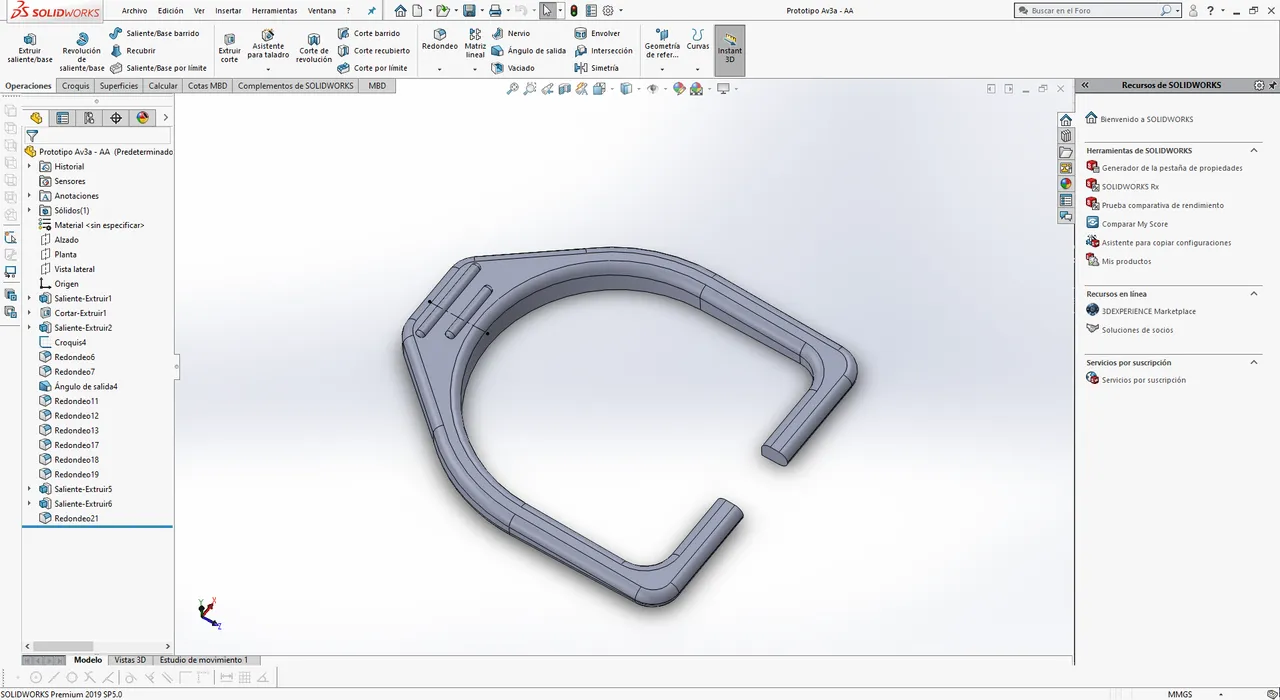Select Revolución de saliente/base tool
The height and width of the screenshot is (700, 1280).
pos(81,51)
